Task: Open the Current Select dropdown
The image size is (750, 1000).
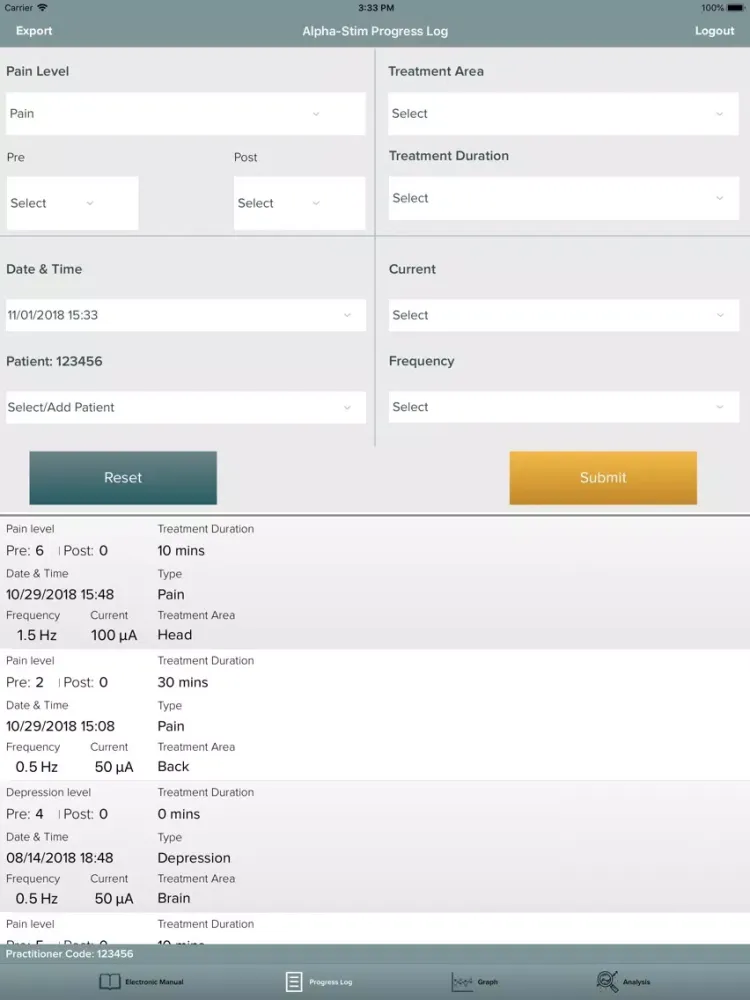Action: (x=564, y=315)
